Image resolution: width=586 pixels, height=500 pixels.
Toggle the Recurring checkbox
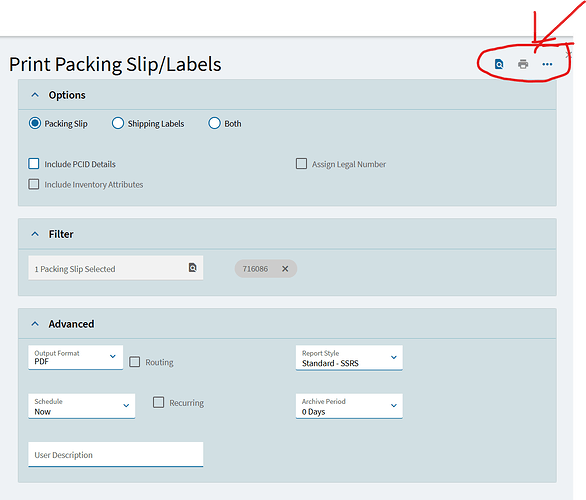(158, 402)
